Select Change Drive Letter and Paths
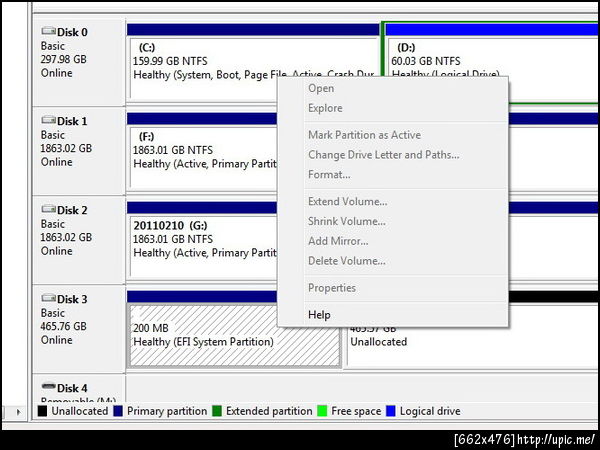This screenshot has width=600, height=450. 393,155
